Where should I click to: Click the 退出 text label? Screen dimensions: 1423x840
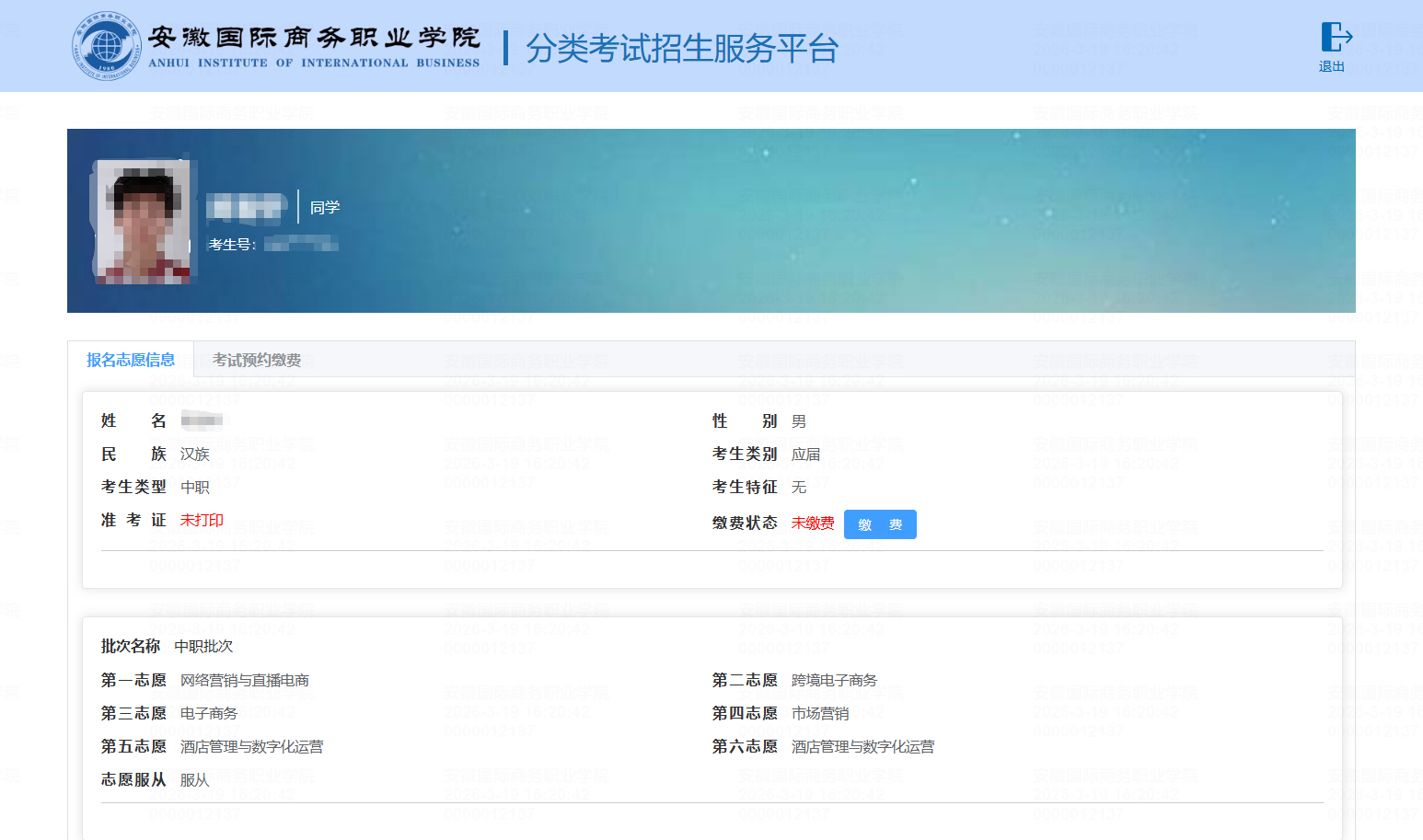tap(1331, 66)
